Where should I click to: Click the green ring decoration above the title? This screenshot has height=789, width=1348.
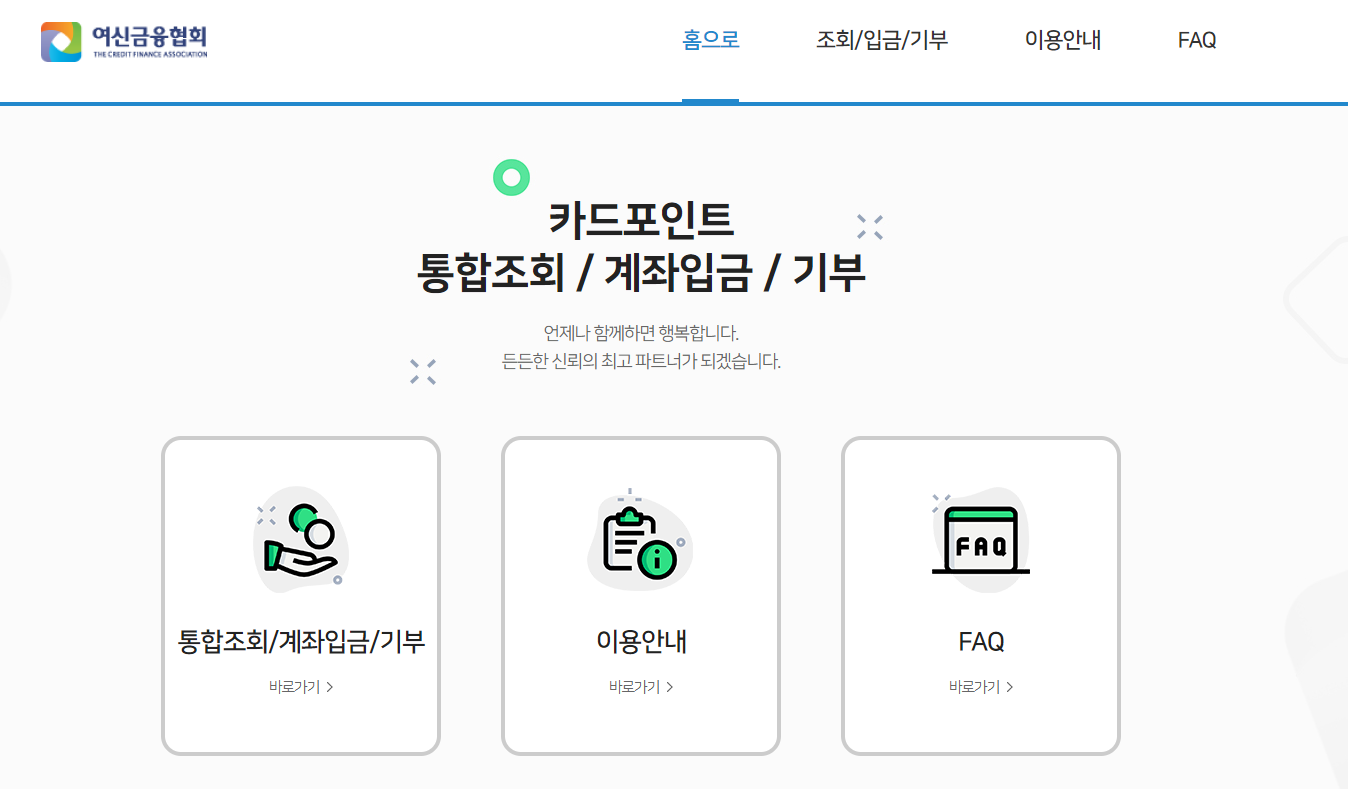pos(511,178)
